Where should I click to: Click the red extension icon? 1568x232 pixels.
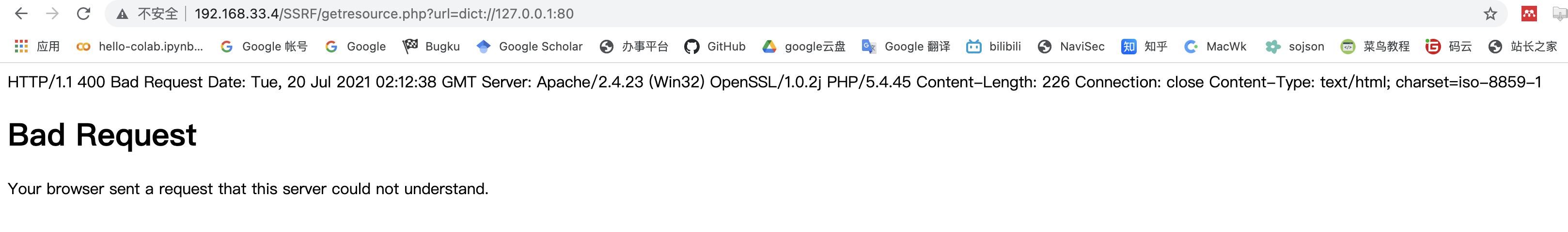1528,14
